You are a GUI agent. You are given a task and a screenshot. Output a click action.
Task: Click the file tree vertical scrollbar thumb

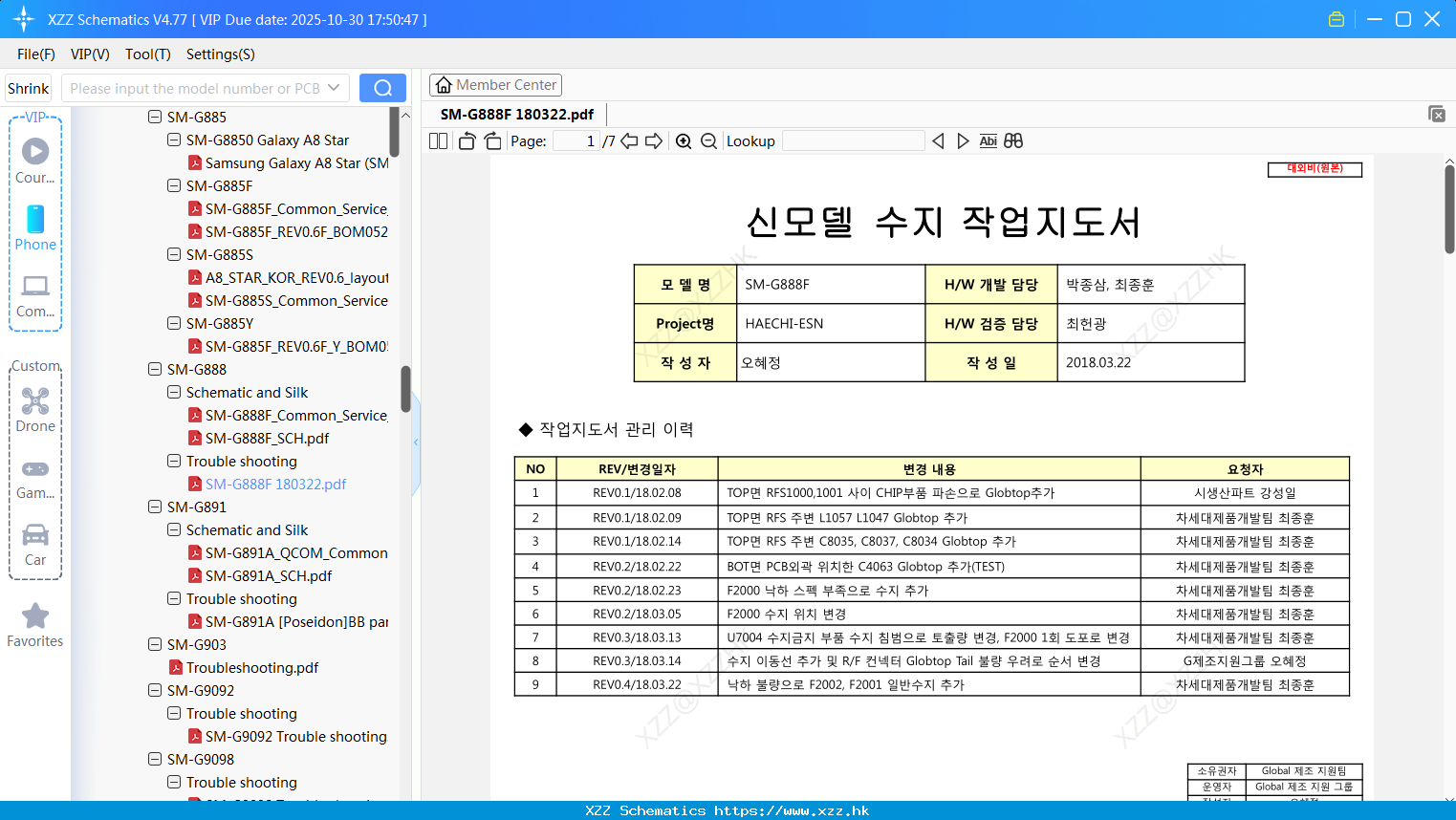pyautogui.click(x=405, y=388)
